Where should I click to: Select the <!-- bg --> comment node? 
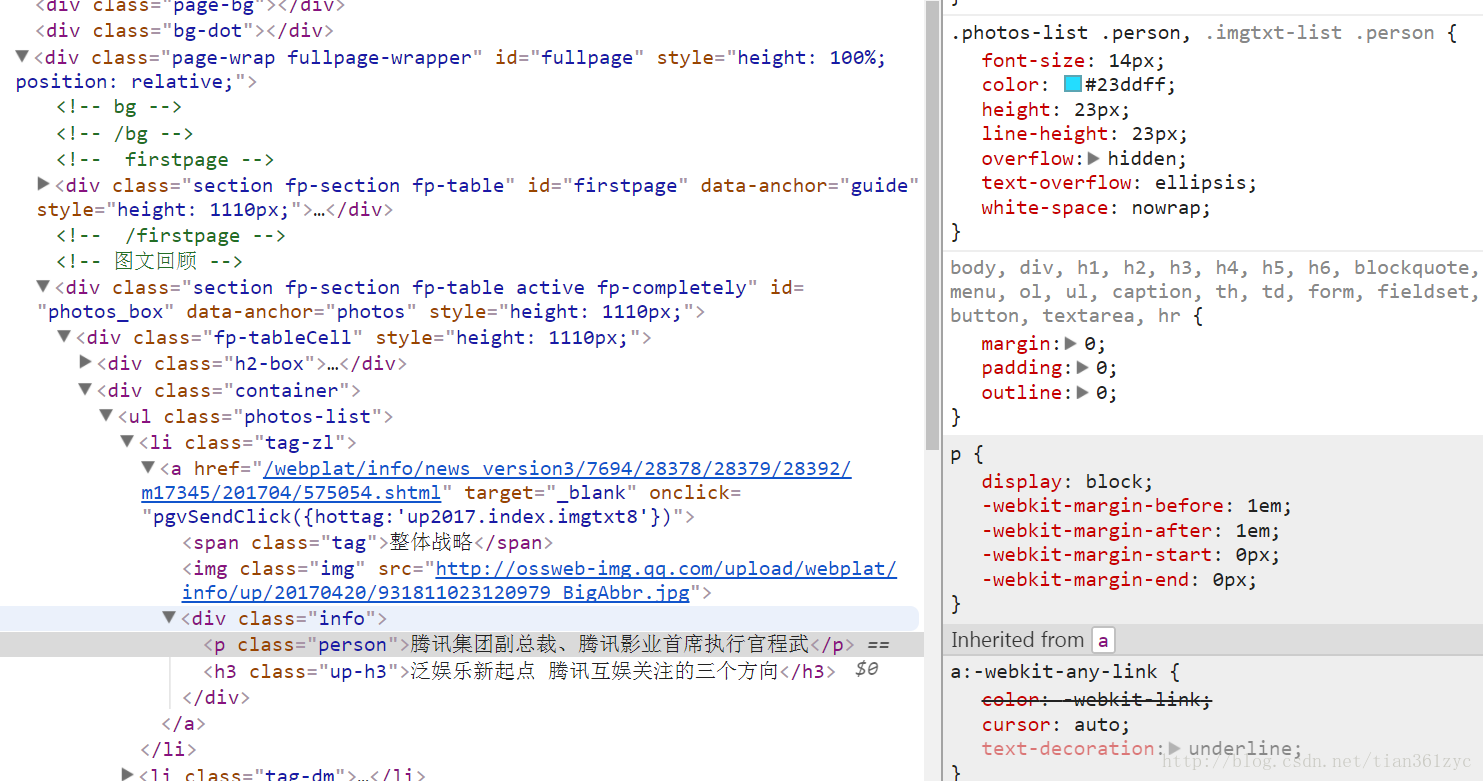pos(119,107)
